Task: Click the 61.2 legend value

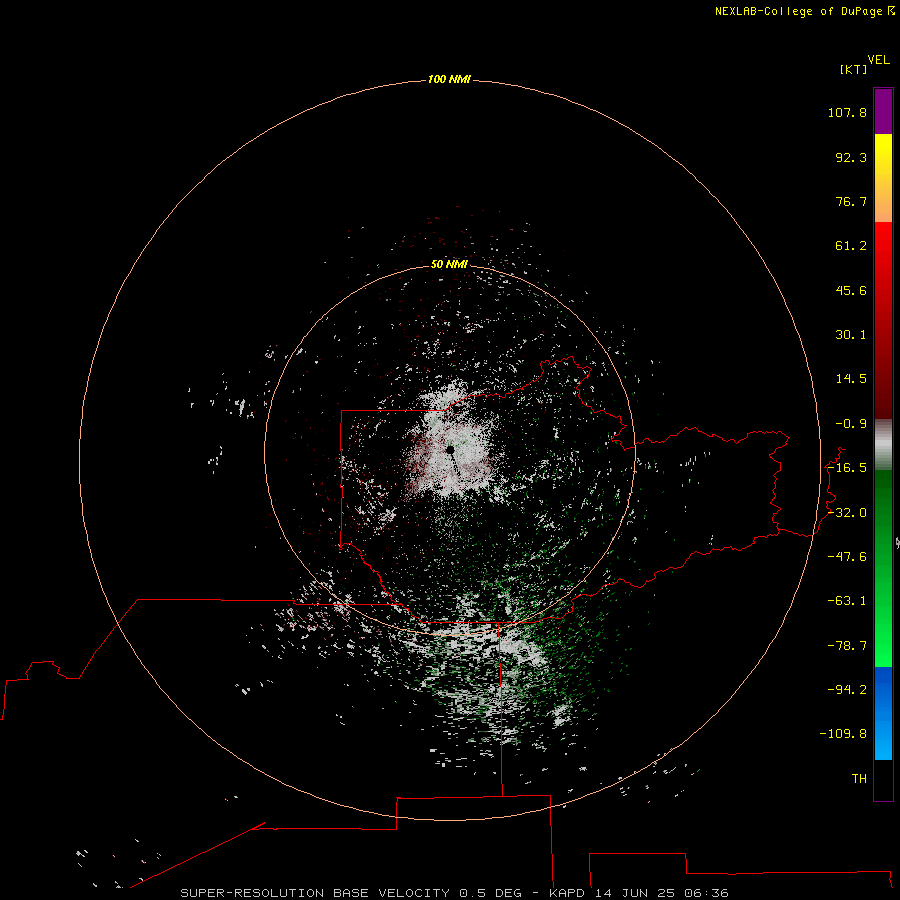Action: tap(851, 246)
